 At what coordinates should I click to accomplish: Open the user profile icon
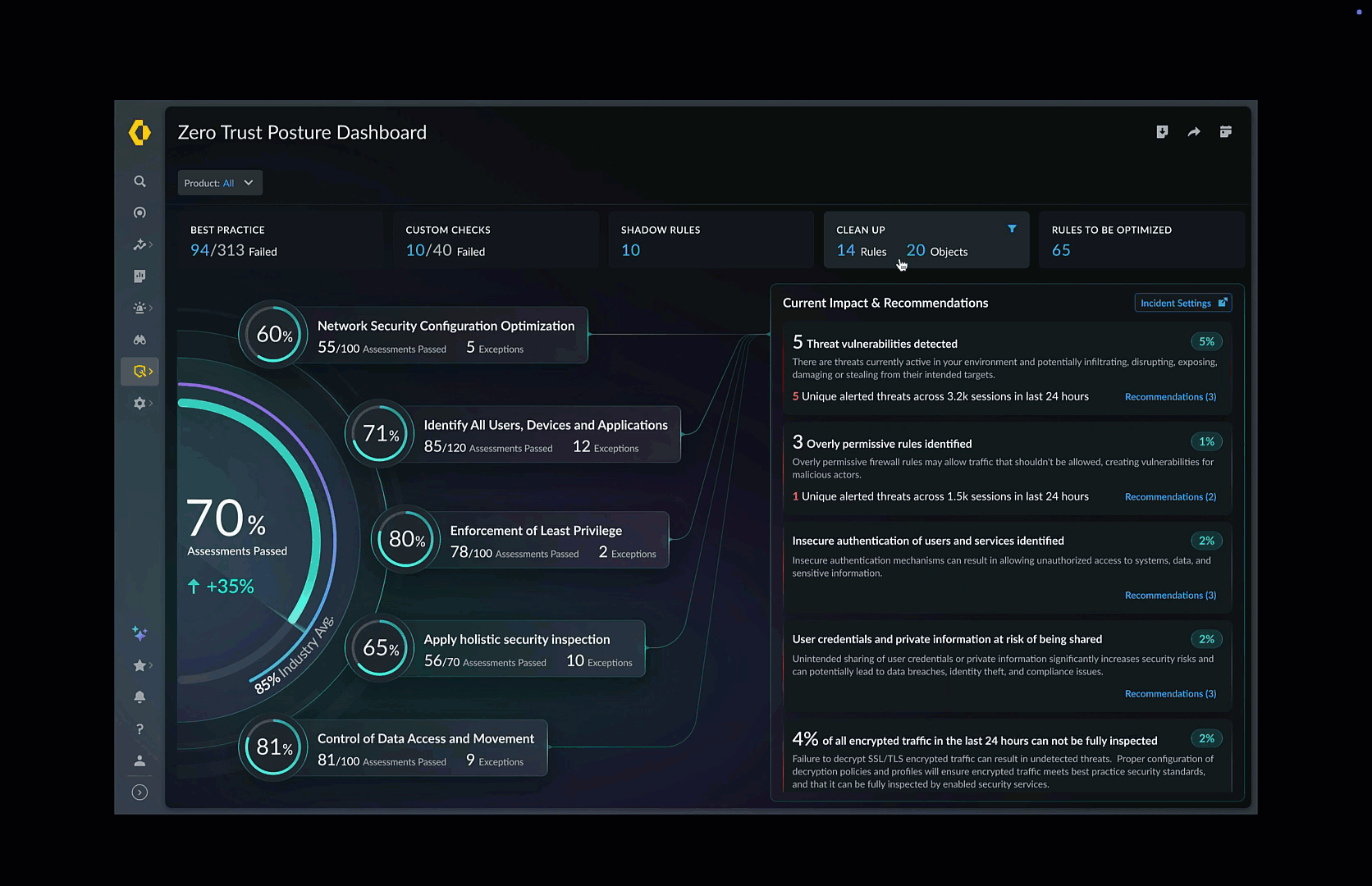coord(139,760)
